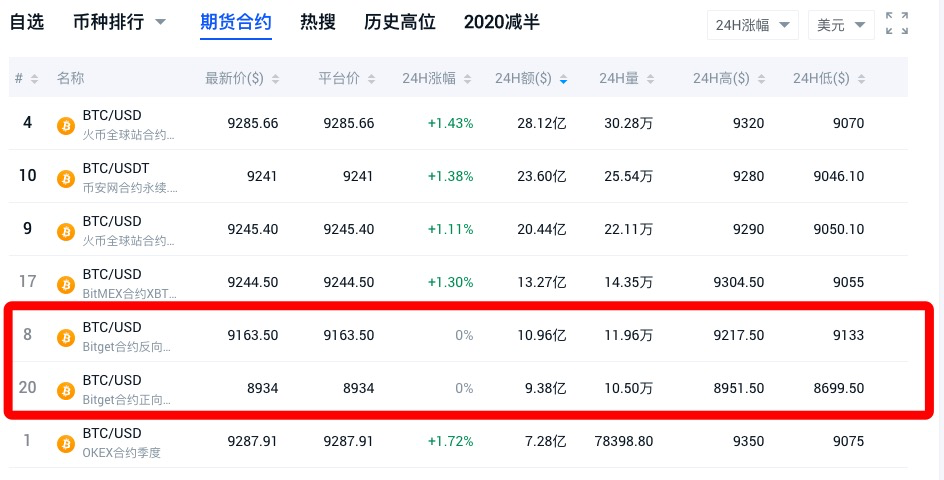Open the 热搜 tab
The height and width of the screenshot is (480, 944).
pos(317,23)
